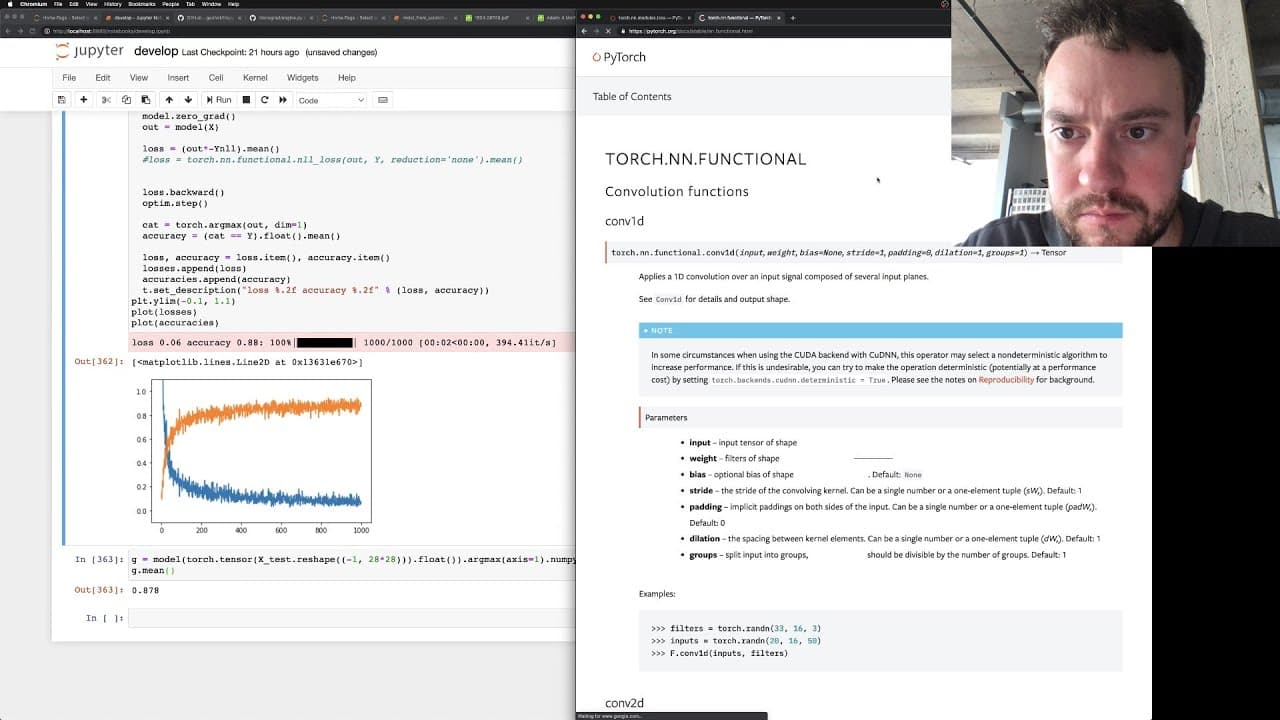Open the Jupyter File menu
The height and width of the screenshot is (720, 1280).
click(x=69, y=78)
